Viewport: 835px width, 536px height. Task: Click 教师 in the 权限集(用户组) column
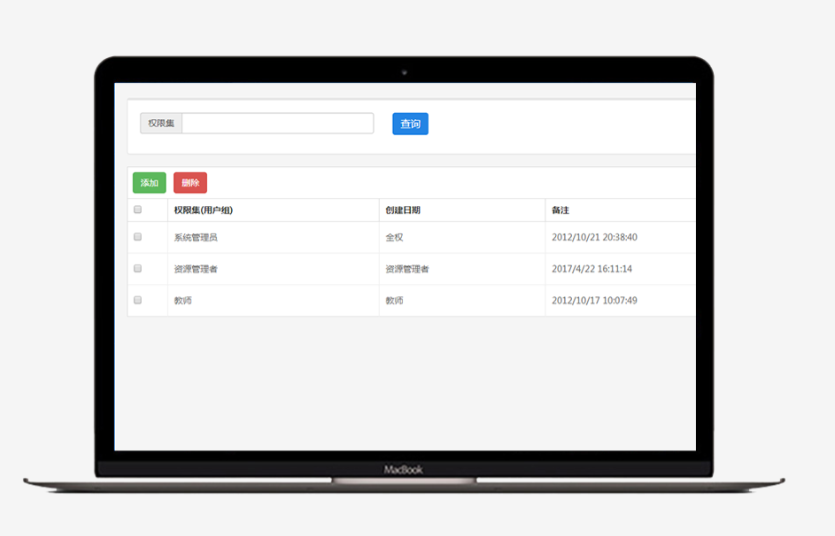click(x=182, y=300)
